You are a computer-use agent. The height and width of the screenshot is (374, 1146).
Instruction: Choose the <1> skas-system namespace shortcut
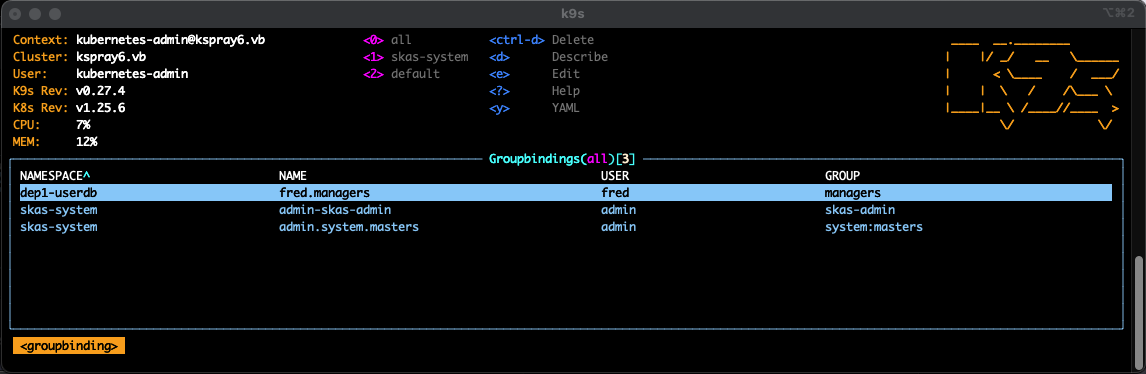[x=416, y=57]
